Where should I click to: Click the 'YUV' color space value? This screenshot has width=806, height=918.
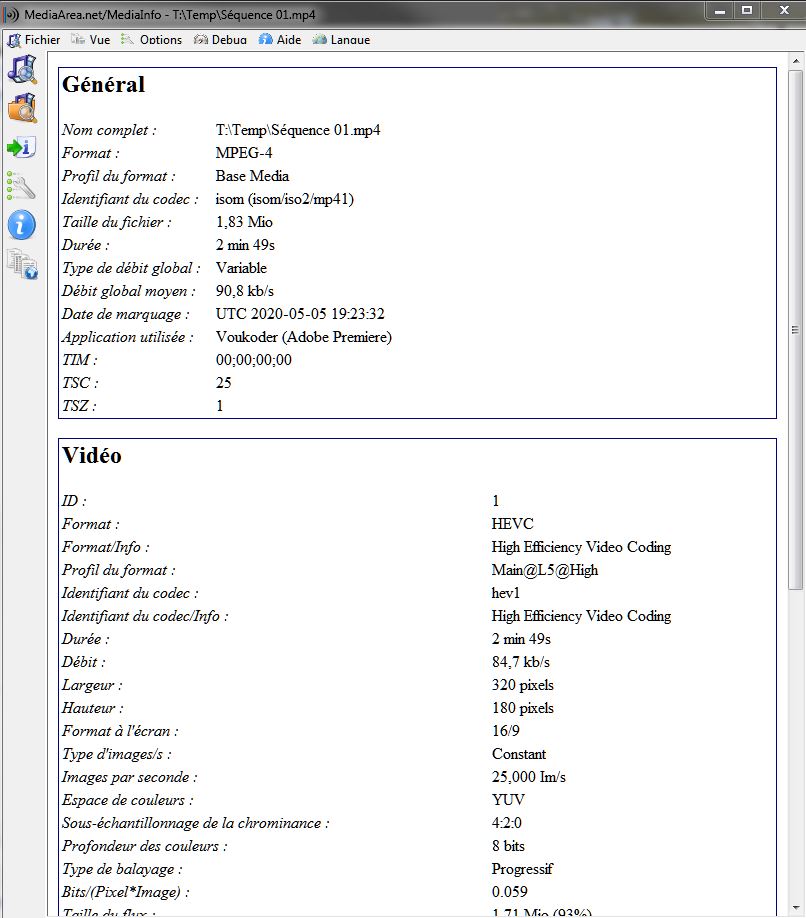508,800
